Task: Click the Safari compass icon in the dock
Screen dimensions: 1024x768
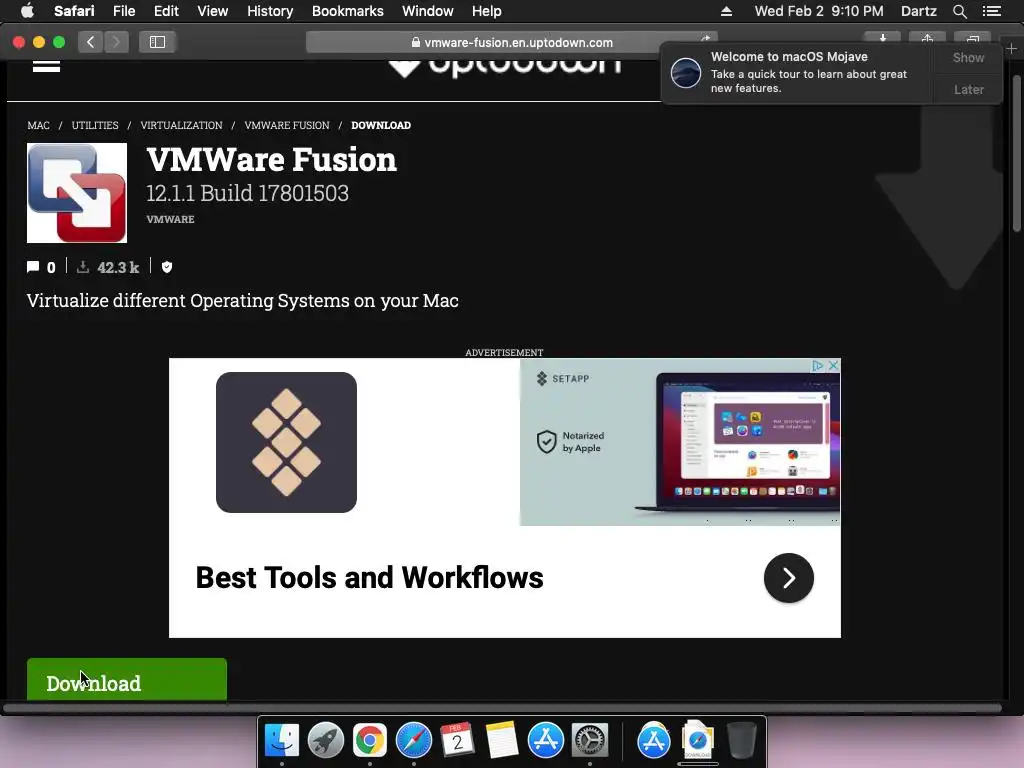Action: point(414,740)
